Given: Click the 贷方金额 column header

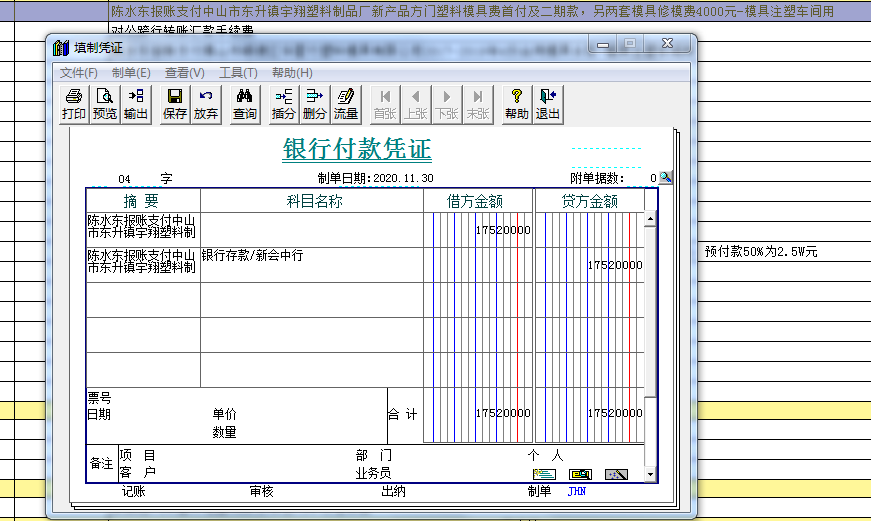Looking at the screenshot, I should (590, 201).
